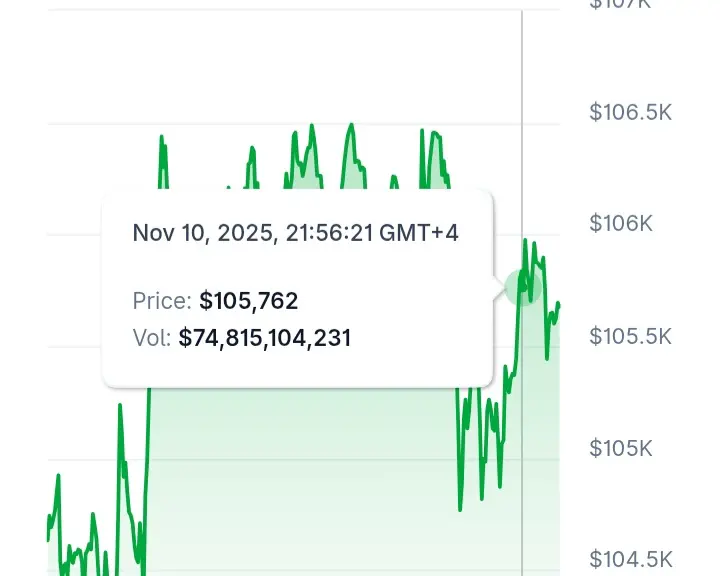Click the $106K y-axis label
The width and height of the screenshot is (720, 576).
point(621,223)
